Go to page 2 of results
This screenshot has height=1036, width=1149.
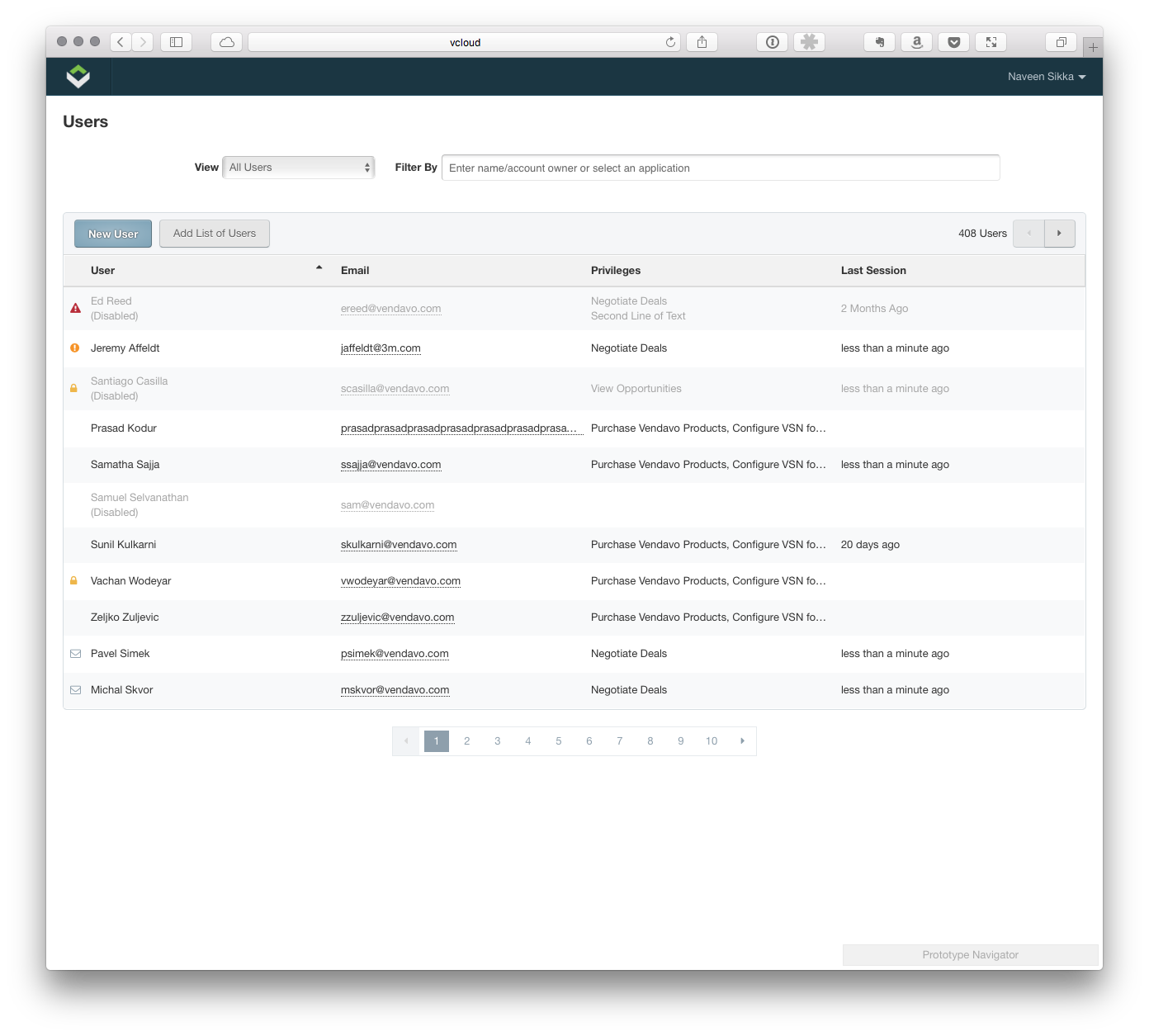(467, 741)
